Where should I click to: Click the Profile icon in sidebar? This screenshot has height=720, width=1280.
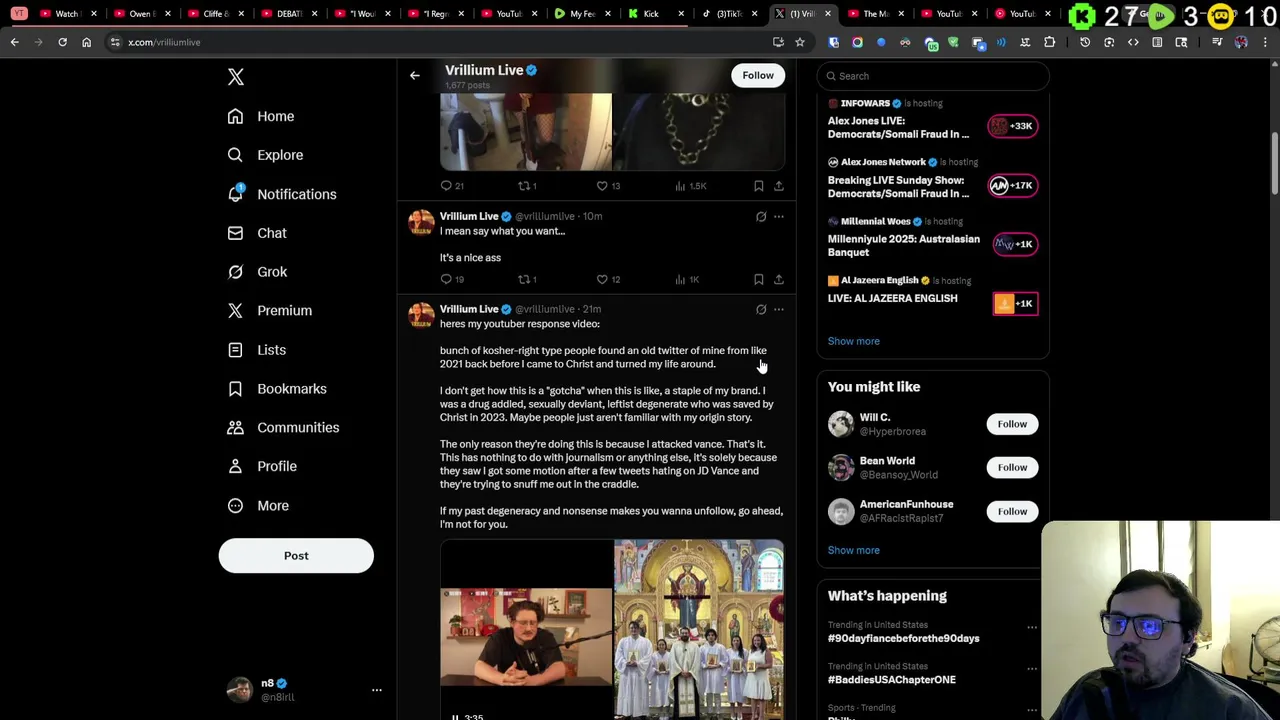[235, 466]
